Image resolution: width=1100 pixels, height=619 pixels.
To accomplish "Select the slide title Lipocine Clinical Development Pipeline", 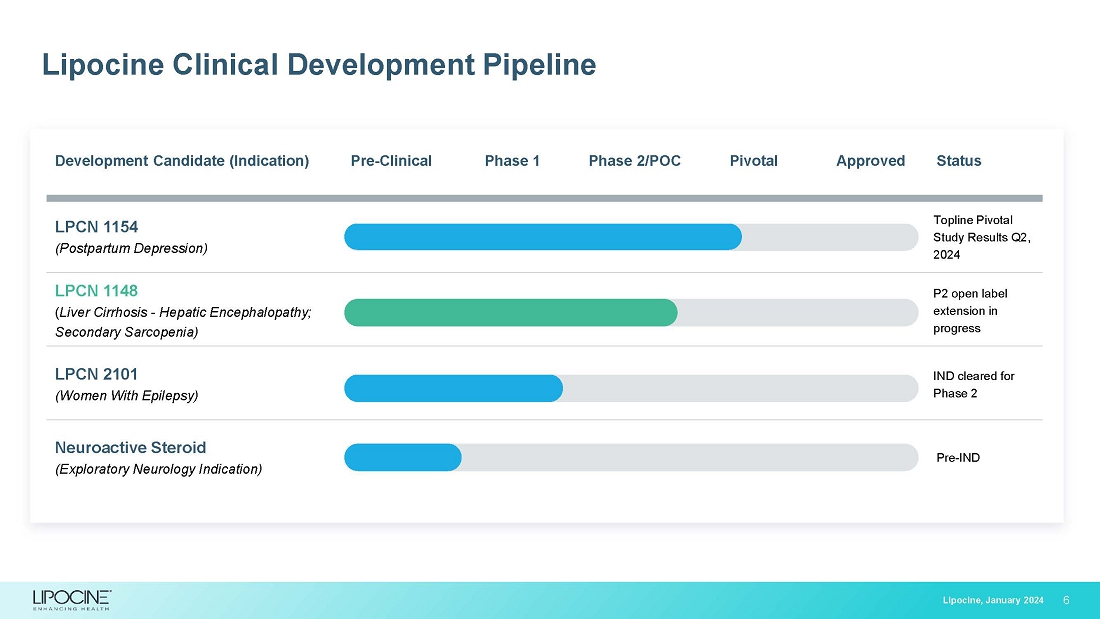I will point(319,65).
